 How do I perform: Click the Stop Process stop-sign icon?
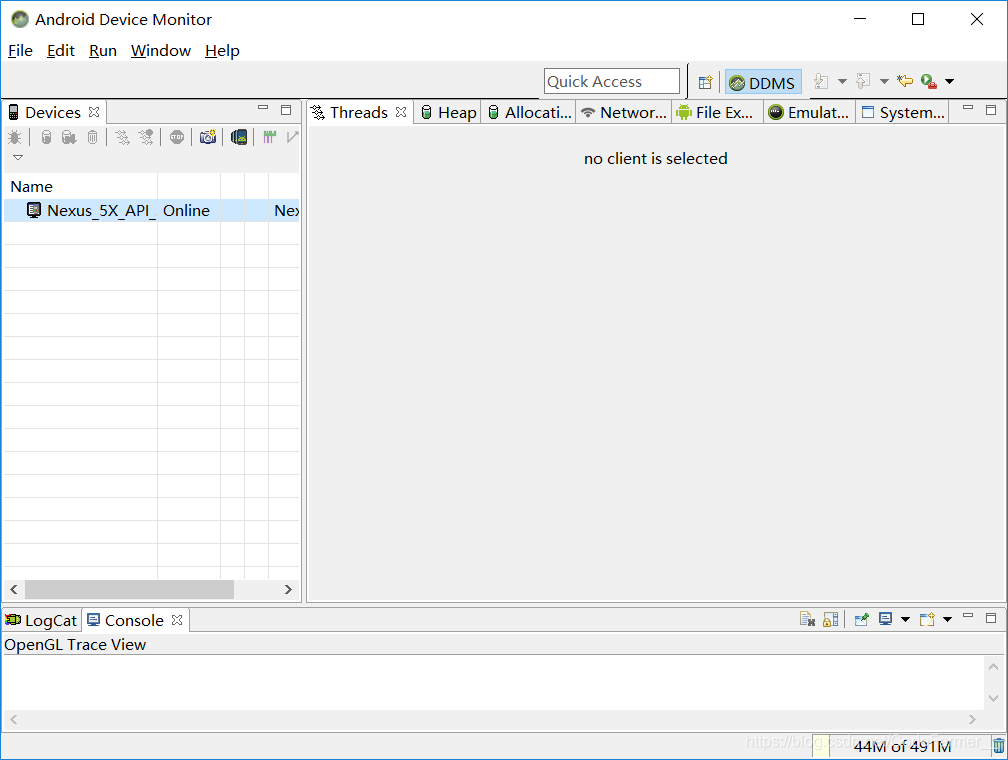[177, 137]
